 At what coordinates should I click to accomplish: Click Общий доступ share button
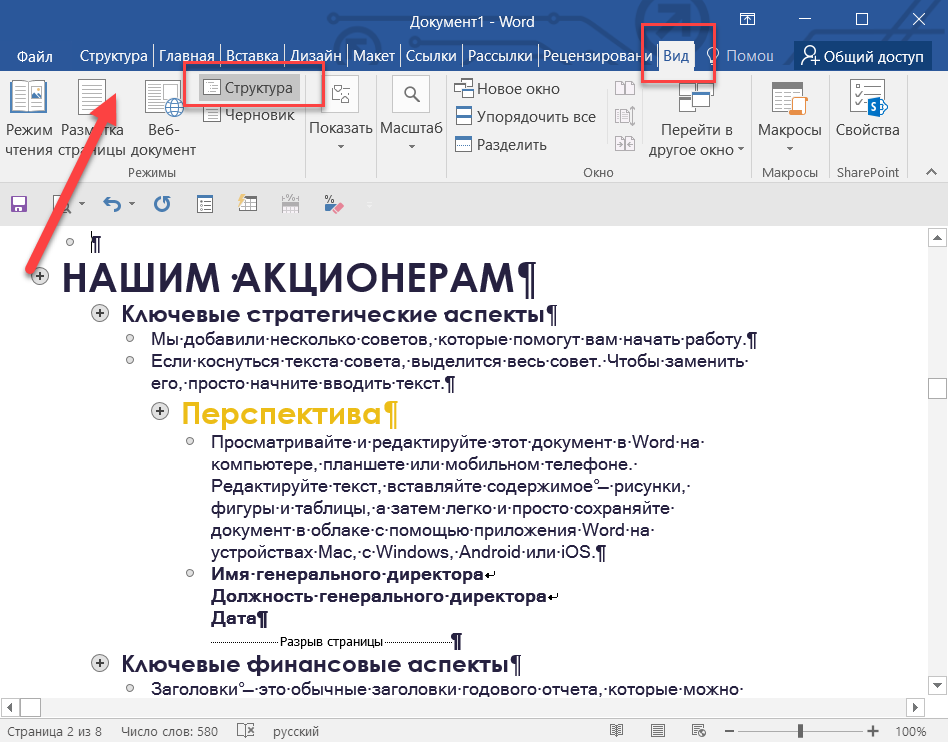(862, 56)
